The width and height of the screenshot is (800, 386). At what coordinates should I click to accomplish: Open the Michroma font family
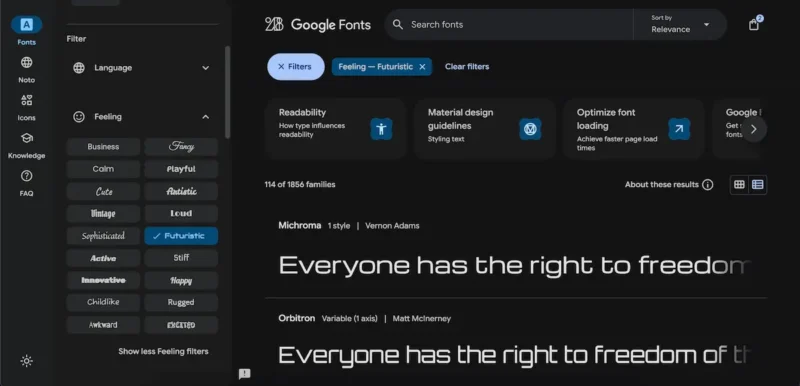pyautogui.click(x=300, y=225)
